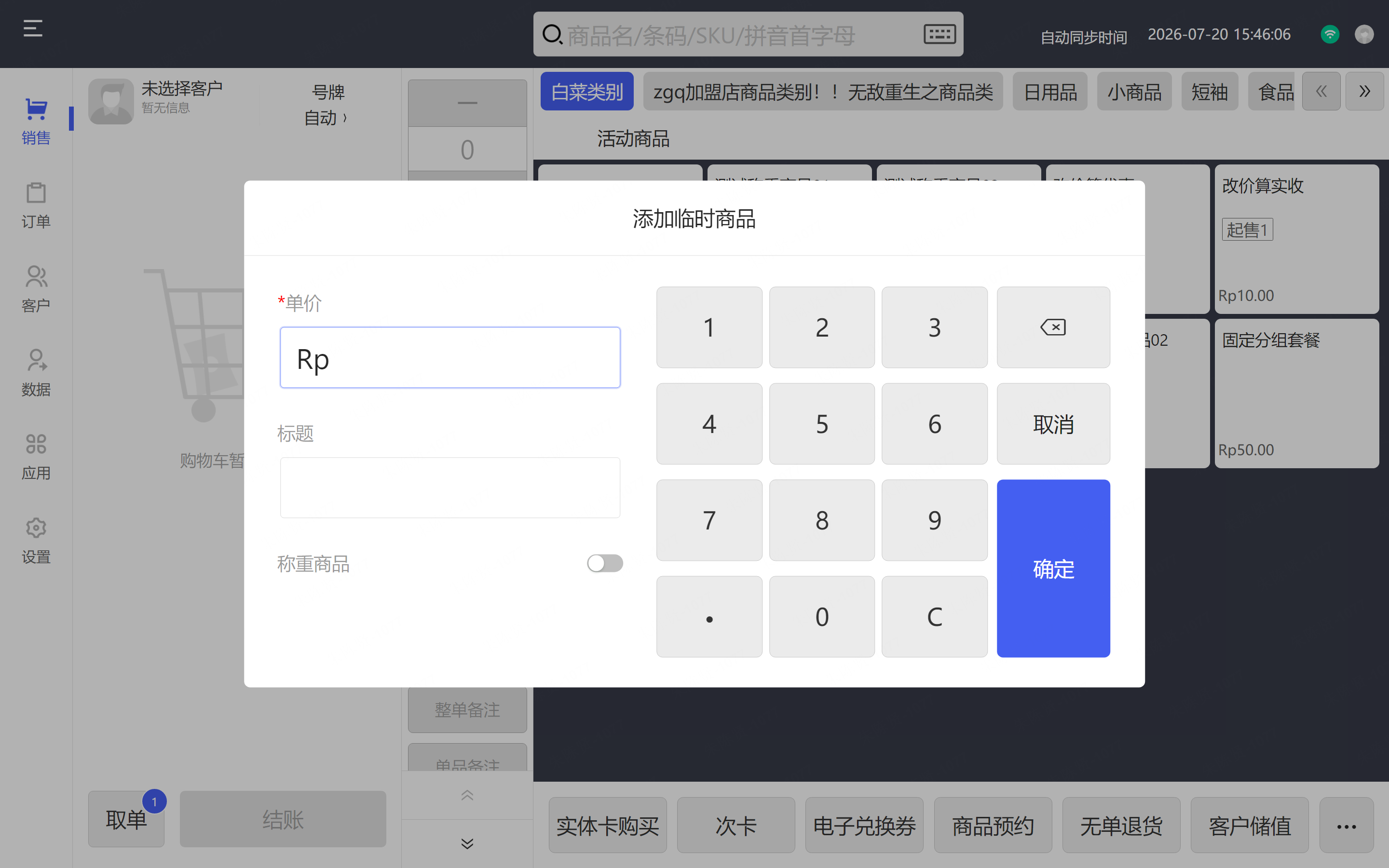Select the 日用品 category tab
This screenshot has height=868, width=1389.
coord(1050,91)
